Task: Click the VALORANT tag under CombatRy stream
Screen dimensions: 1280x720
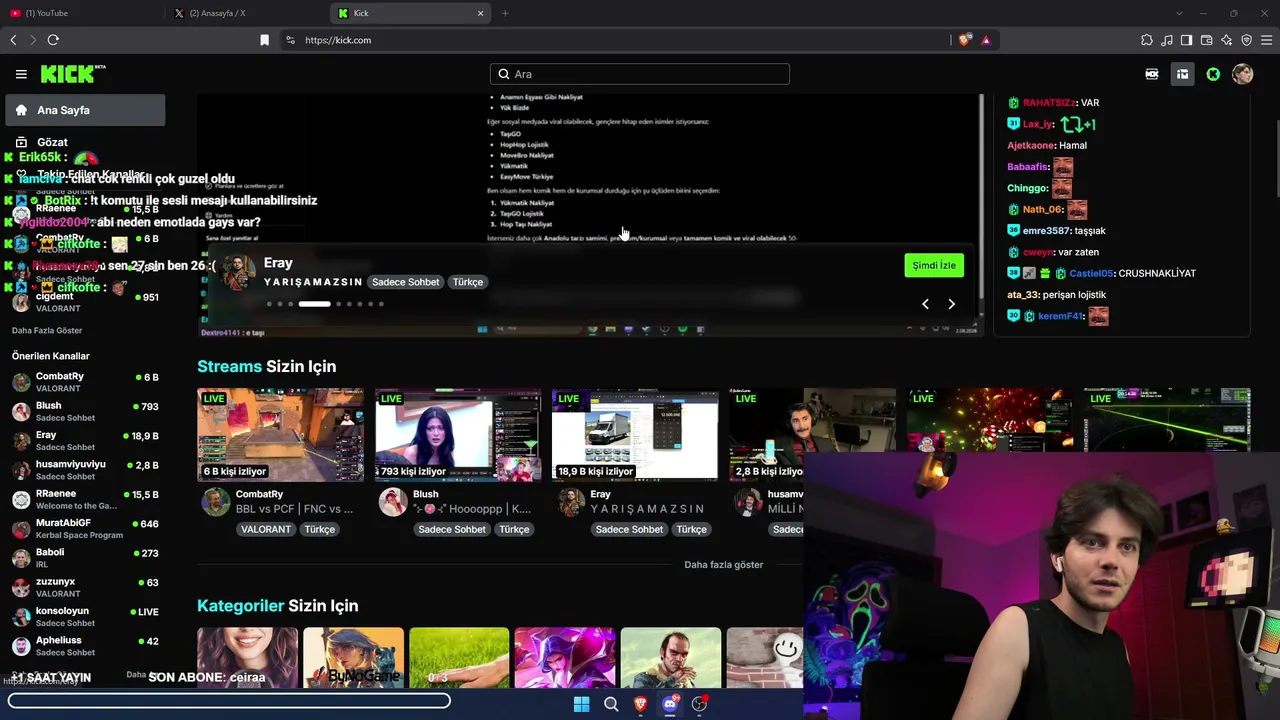Action: [266, 529]
